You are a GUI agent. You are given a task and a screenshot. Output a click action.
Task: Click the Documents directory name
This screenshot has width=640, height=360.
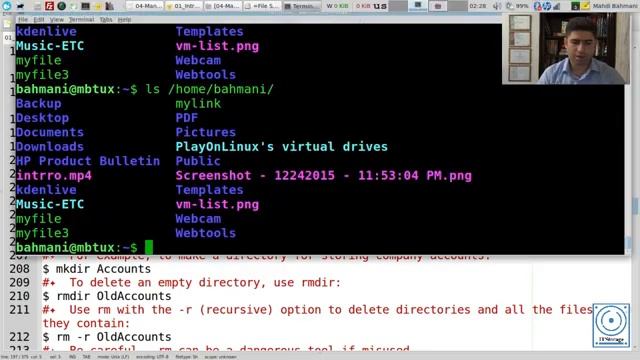tap(50, 132)
